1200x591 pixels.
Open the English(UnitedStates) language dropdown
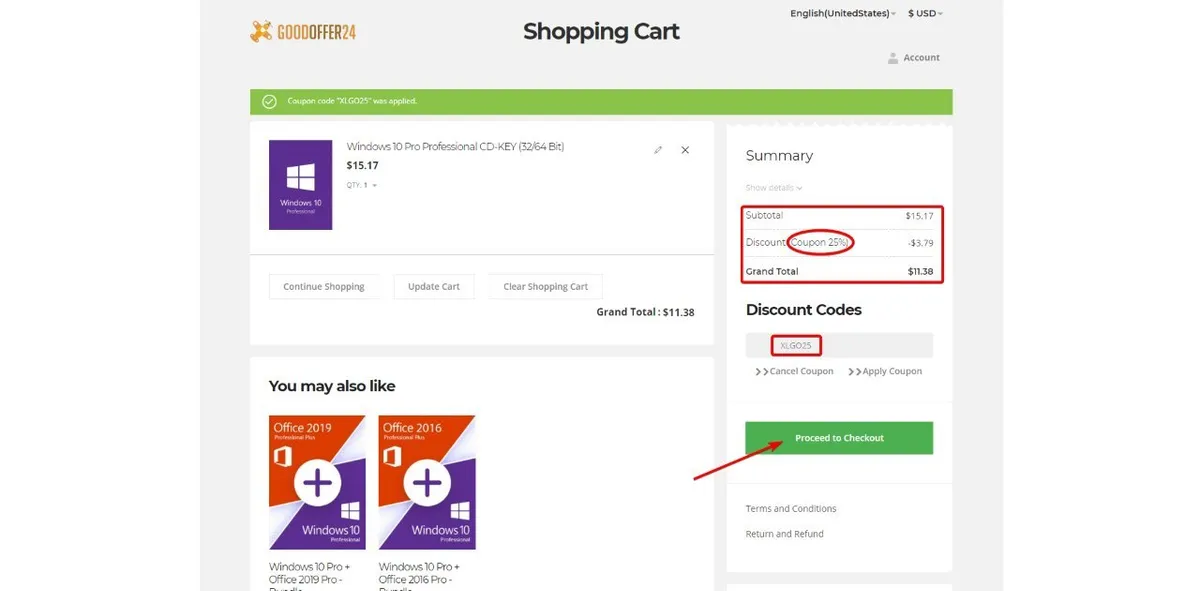point(842,14)
